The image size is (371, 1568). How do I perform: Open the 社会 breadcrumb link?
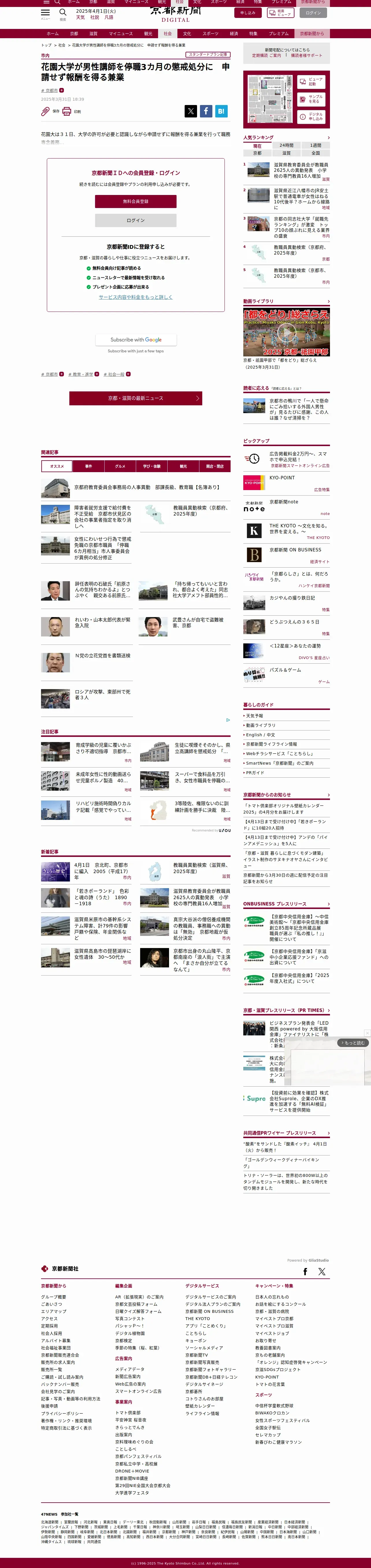(62, 45)
